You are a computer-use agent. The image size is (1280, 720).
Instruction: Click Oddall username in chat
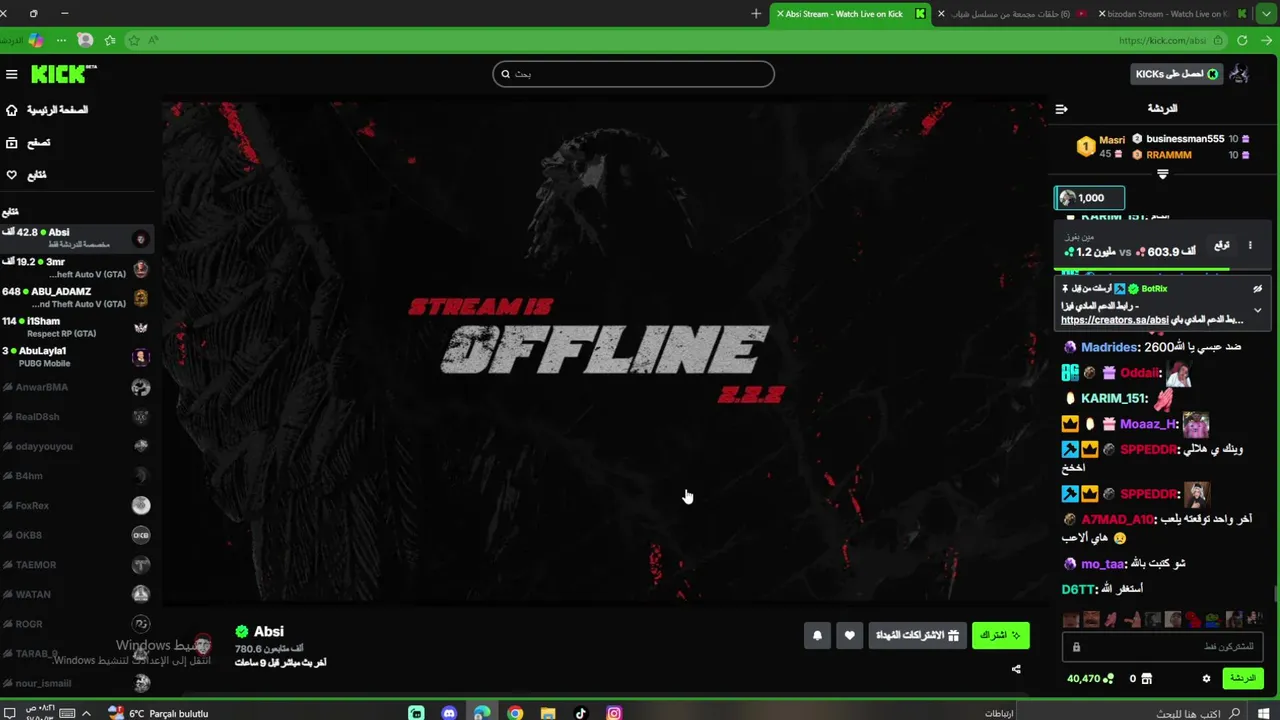click(1140, 373)
